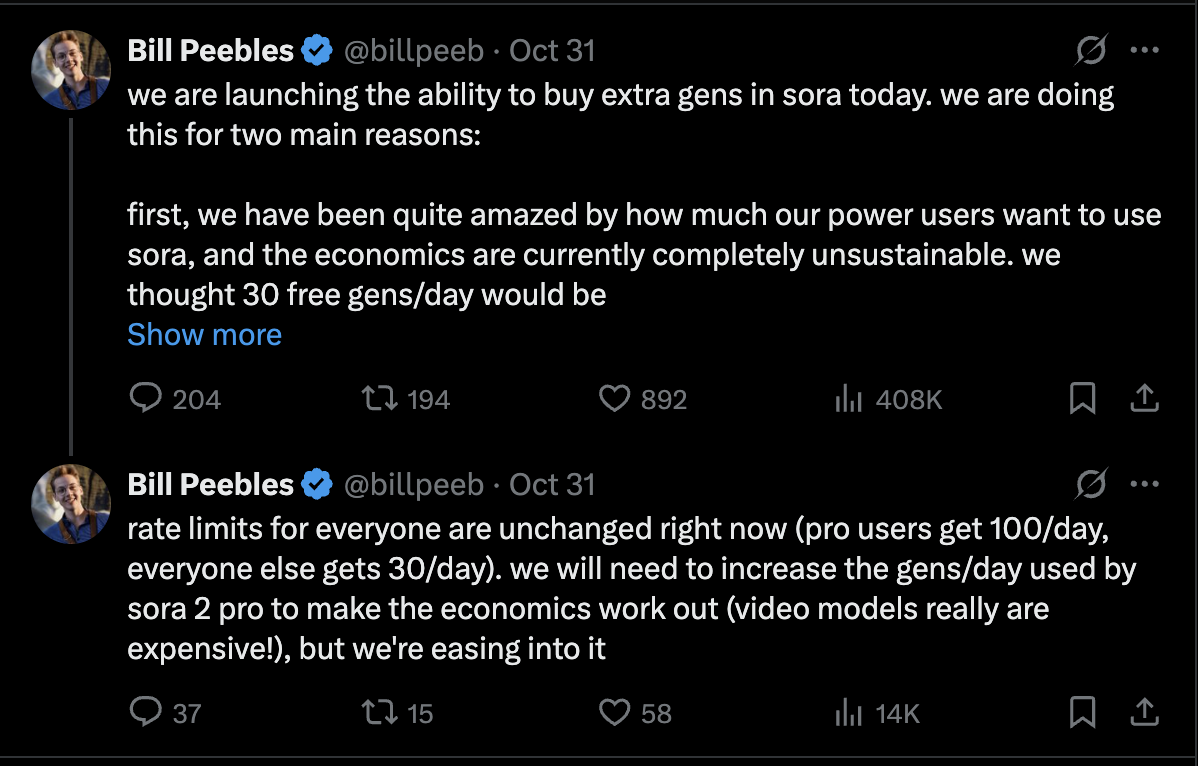Viewport: 1198px width, 766px height.
Task: Open the Grok icon on the second tweet
Action: pos(1092,485)
